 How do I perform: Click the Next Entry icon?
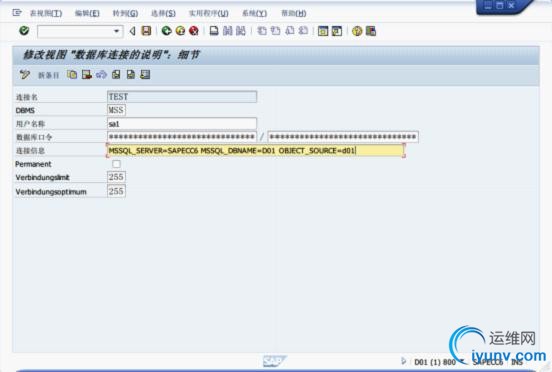(x=131, y=75)
